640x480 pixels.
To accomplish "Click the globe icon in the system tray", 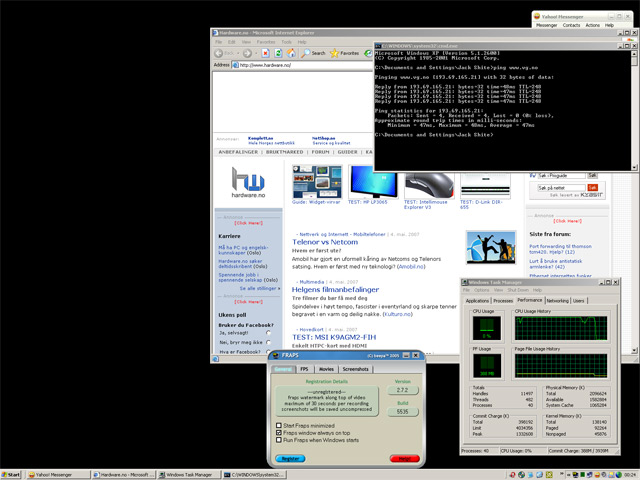I will point(619,475).
